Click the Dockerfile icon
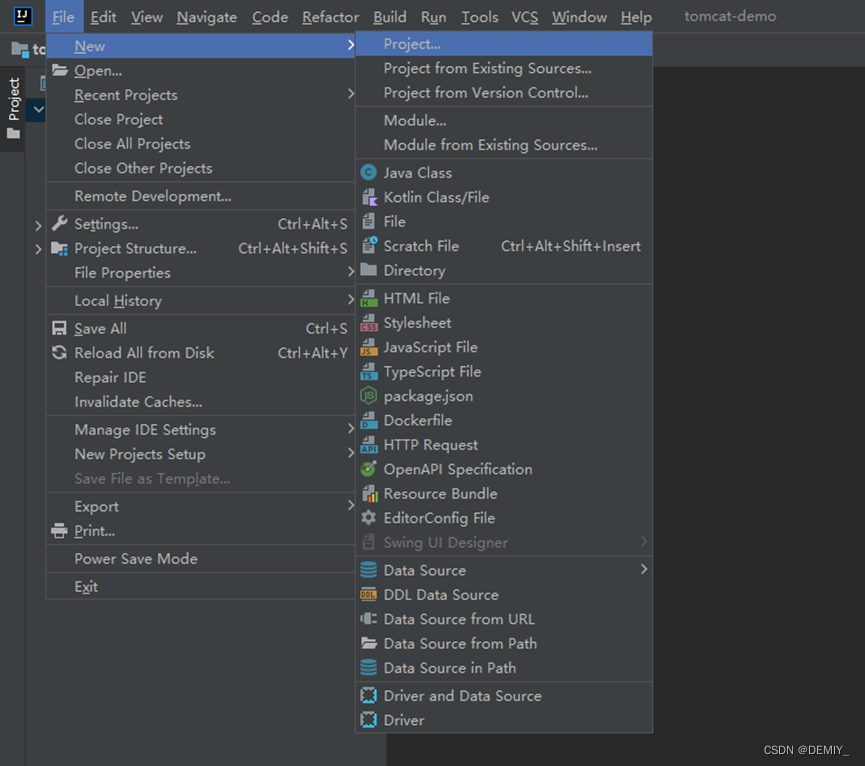This screenshot has height=766, width=865. pos(369,420)
